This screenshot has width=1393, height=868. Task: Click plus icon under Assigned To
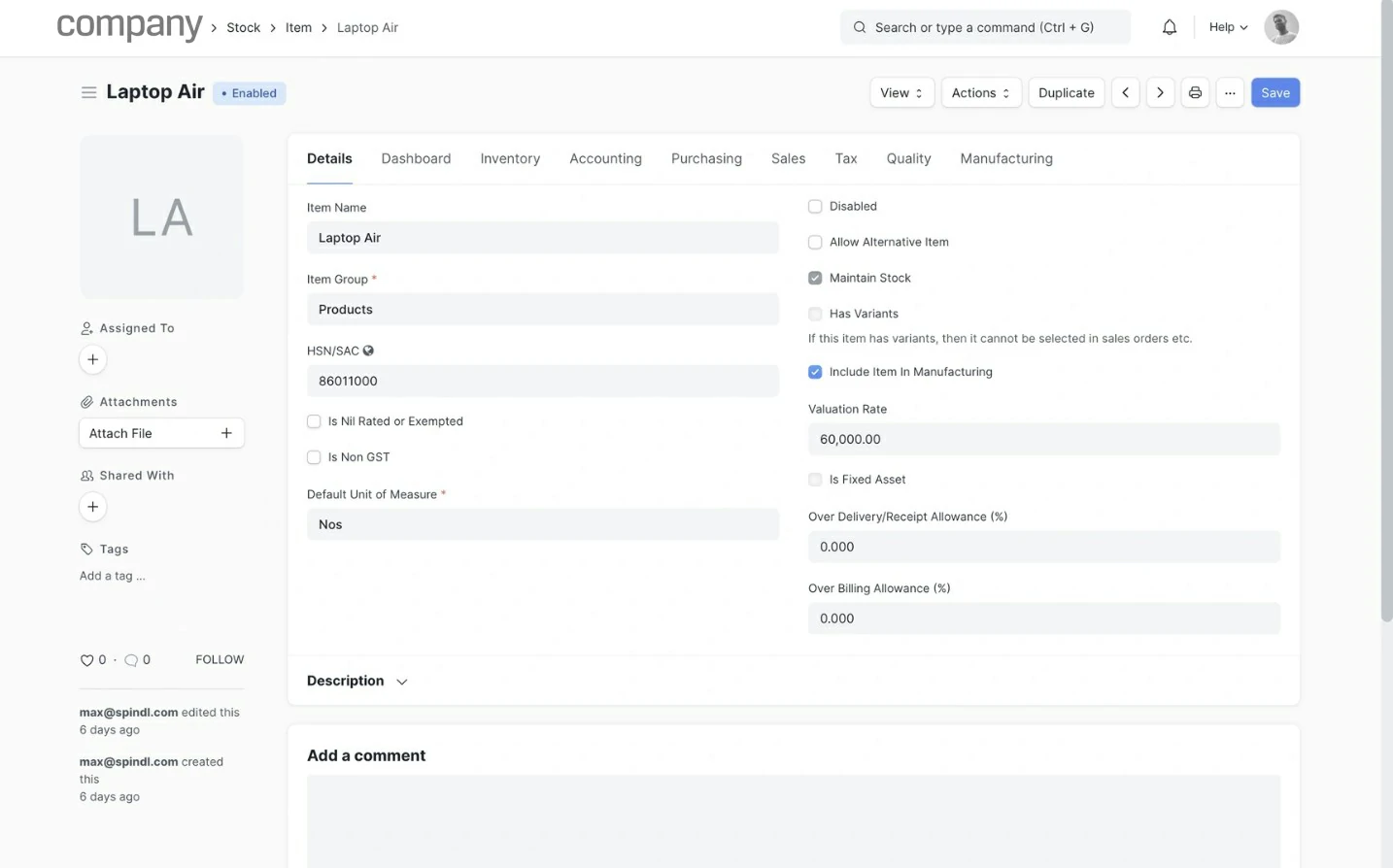(x=93, y=359)
